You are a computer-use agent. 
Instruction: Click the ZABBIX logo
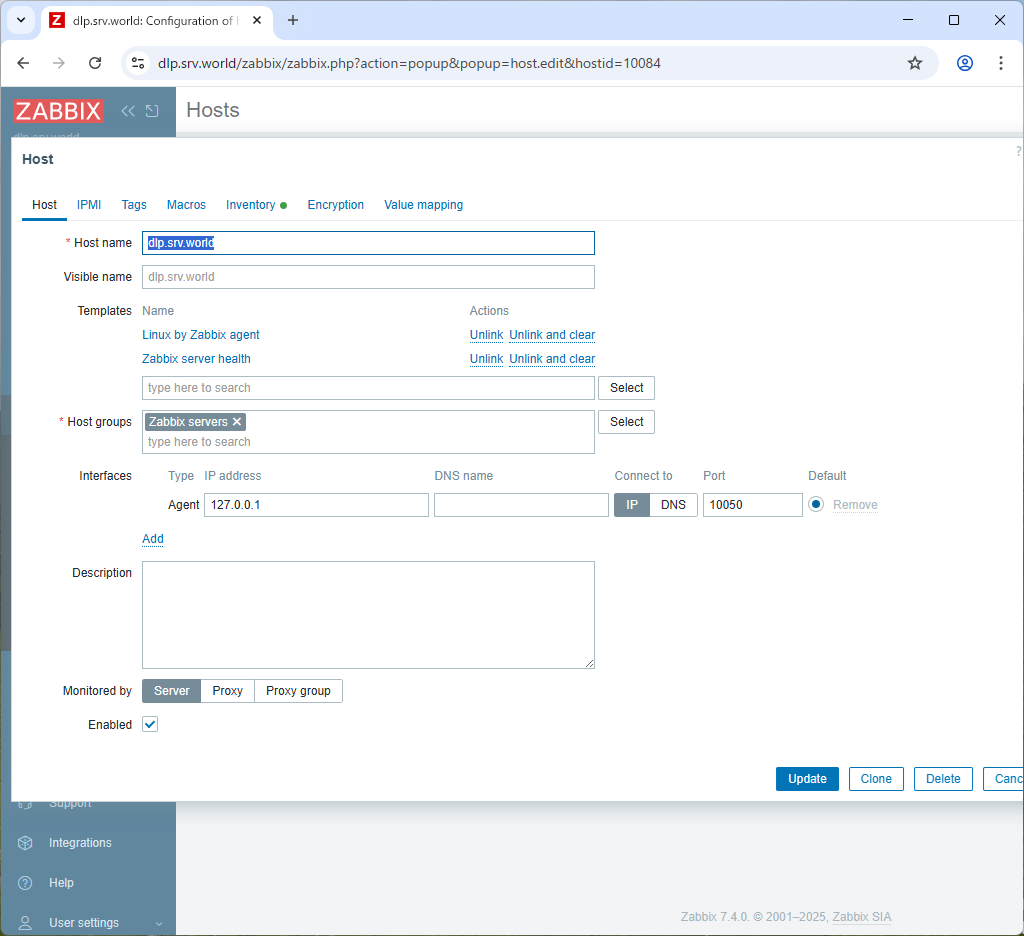pos(58,111)
